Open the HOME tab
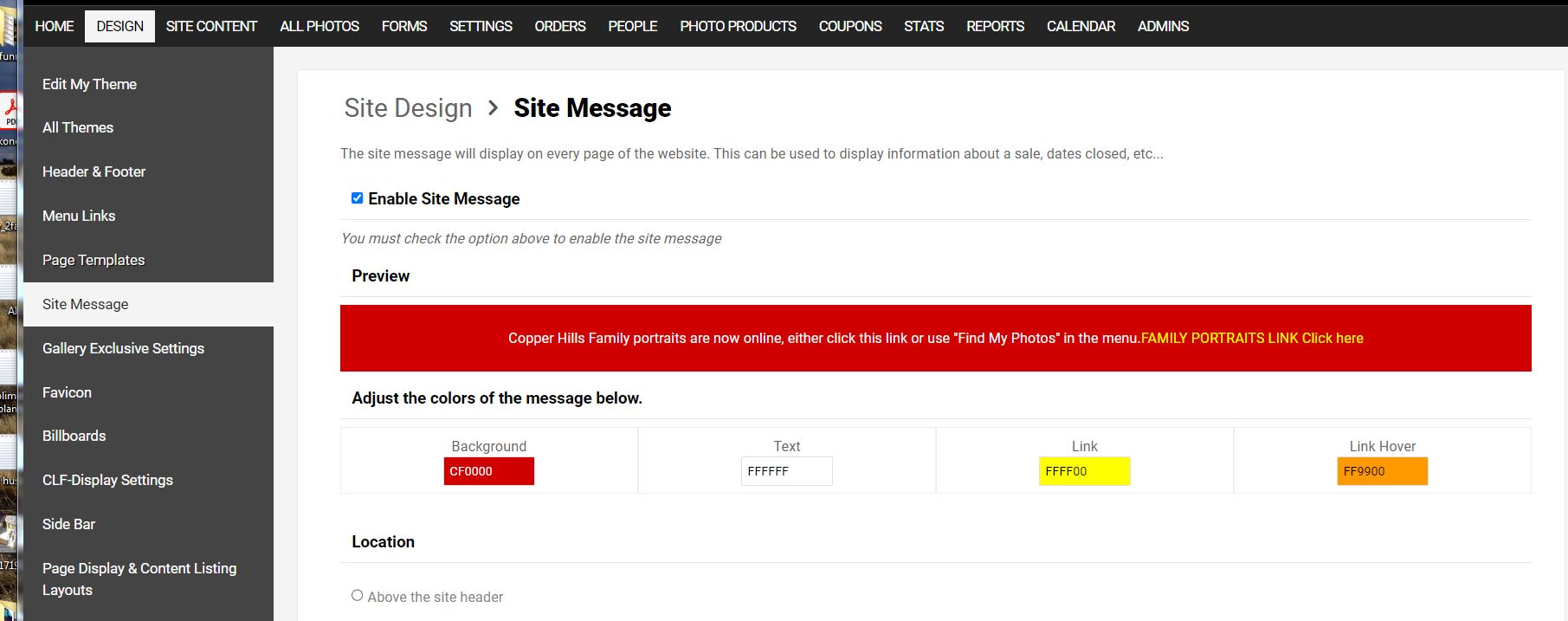 [x=54, y=26]
